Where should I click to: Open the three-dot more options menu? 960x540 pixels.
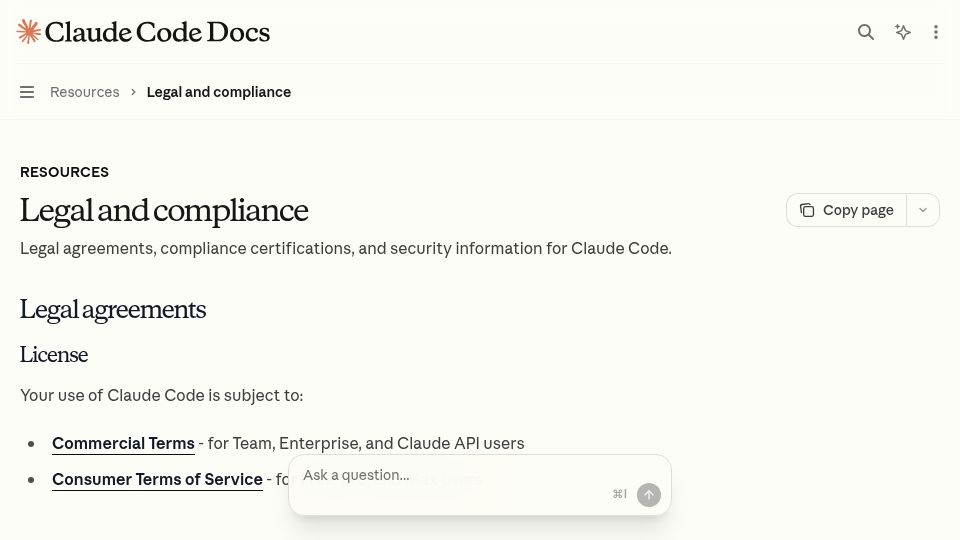tap(936, 32)
